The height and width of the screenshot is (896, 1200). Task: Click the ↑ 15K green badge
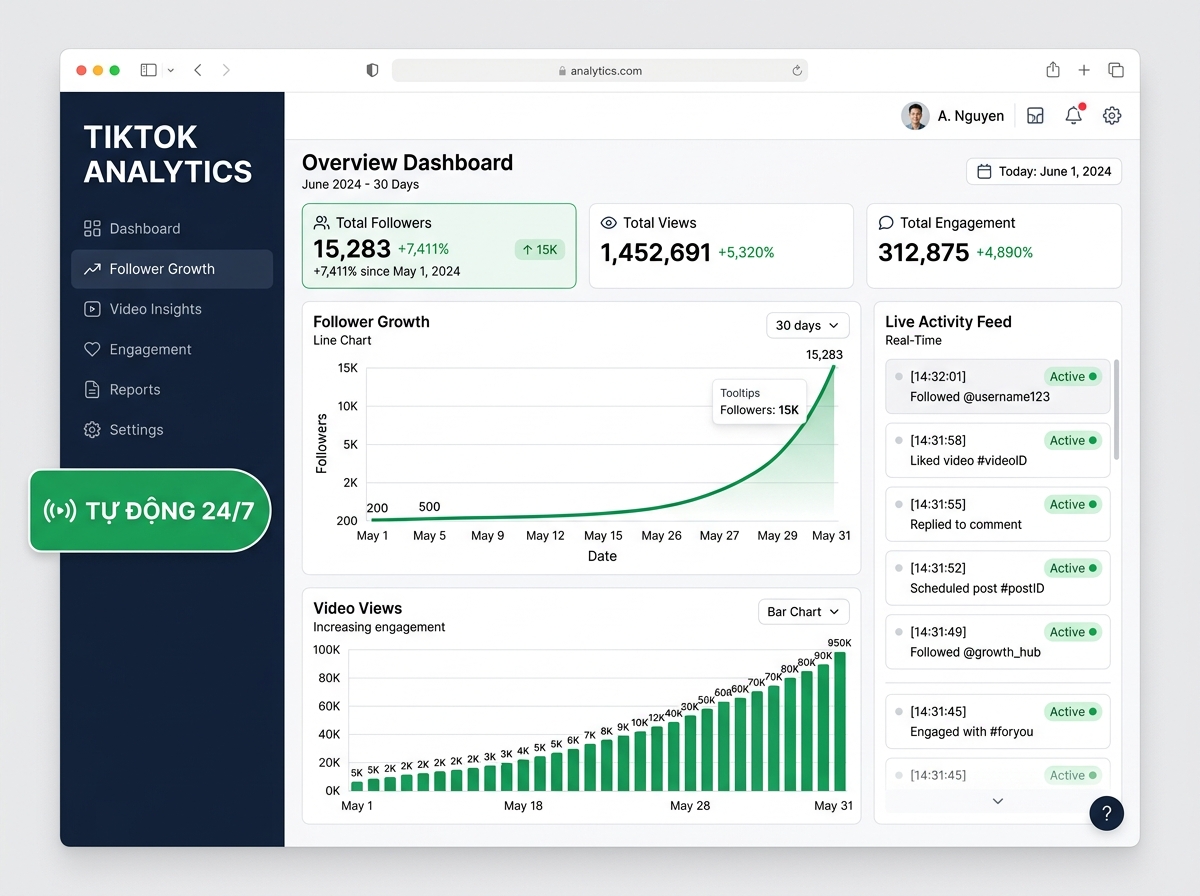point(540,250)
